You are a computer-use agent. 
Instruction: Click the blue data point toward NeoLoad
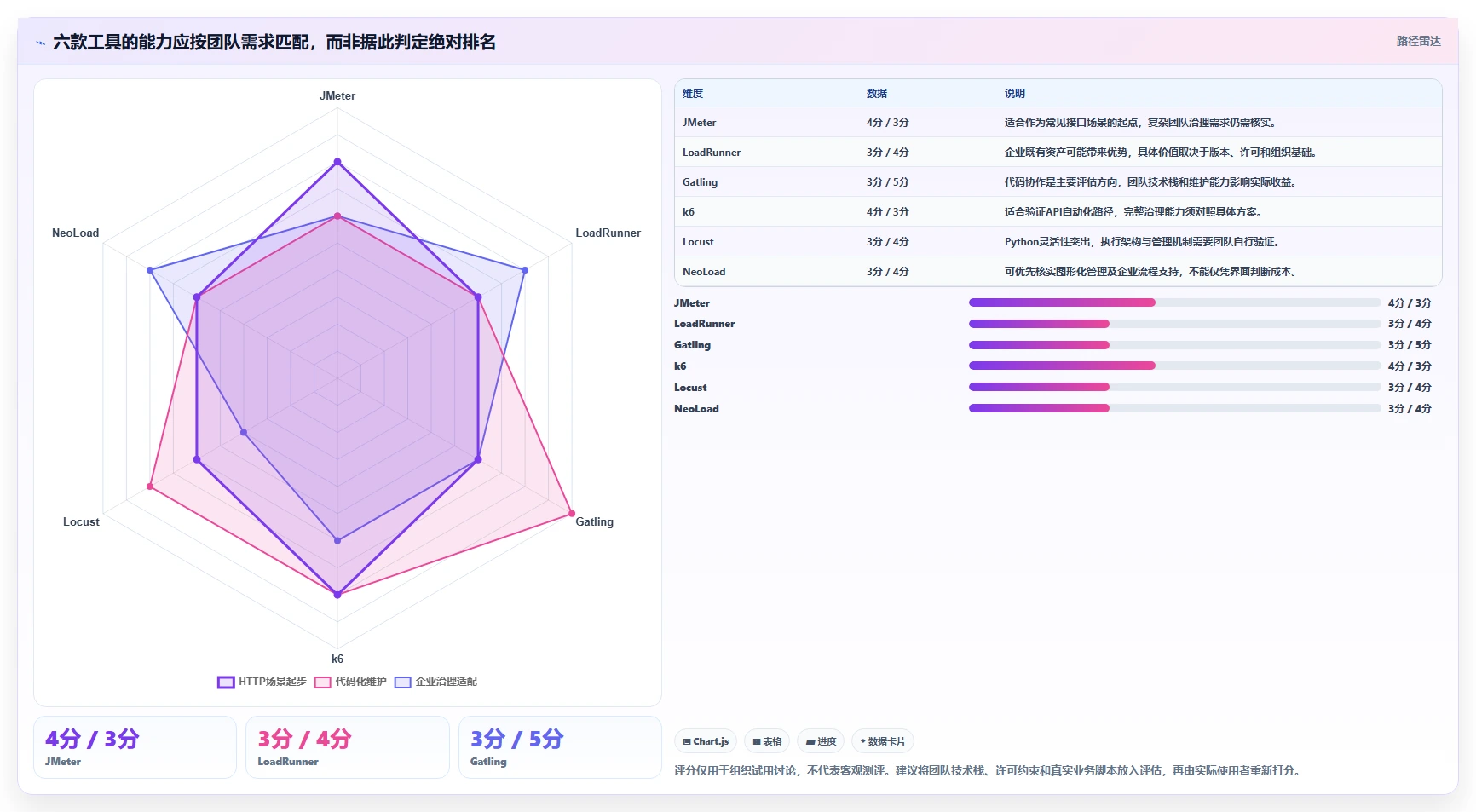click(150, 270)
